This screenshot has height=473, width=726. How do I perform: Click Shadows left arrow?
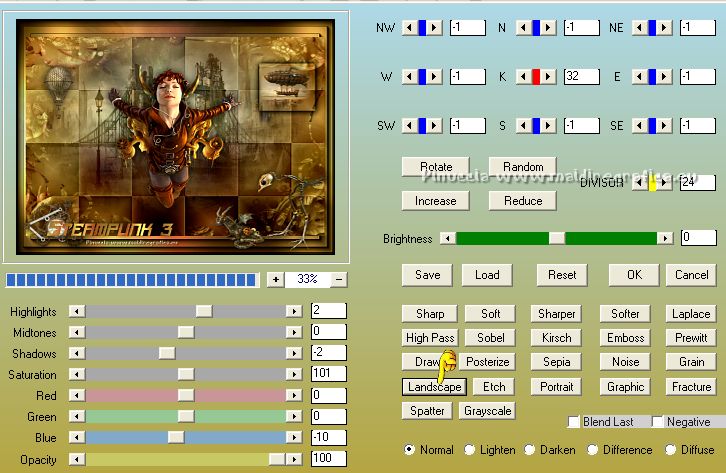tap(77, 353)
